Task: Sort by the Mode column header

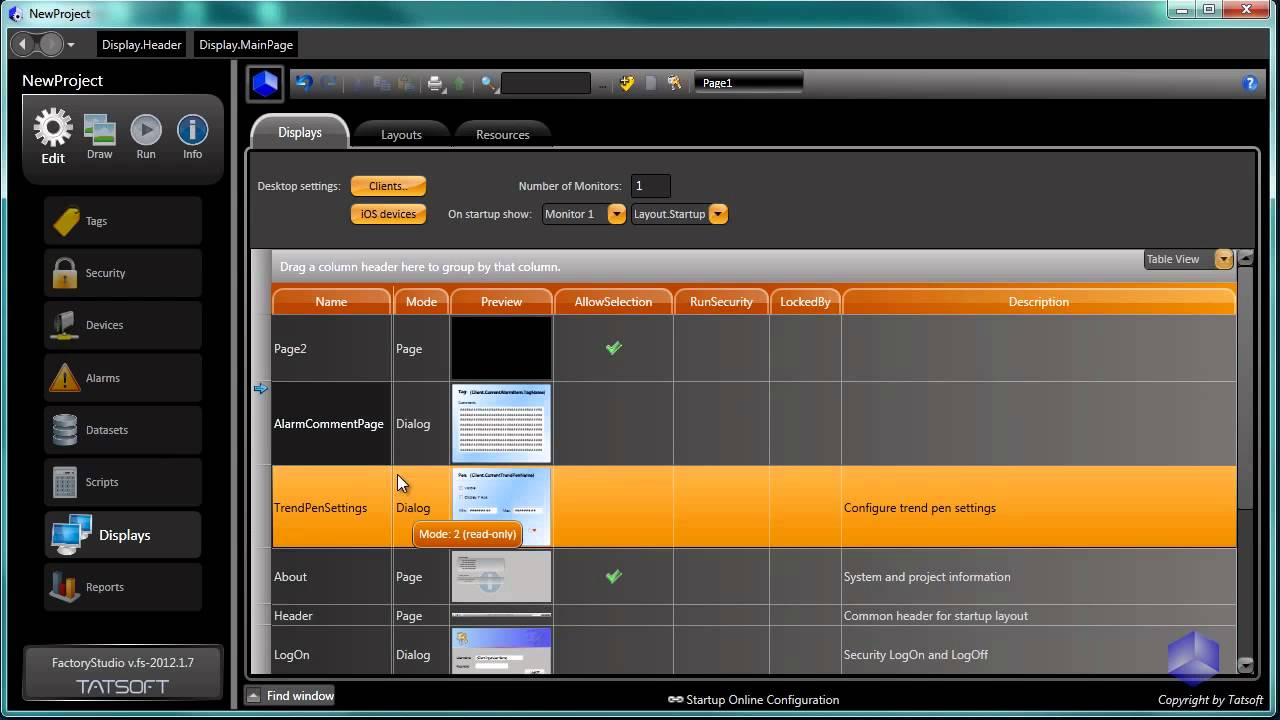Action: click(x=421, y=301)
